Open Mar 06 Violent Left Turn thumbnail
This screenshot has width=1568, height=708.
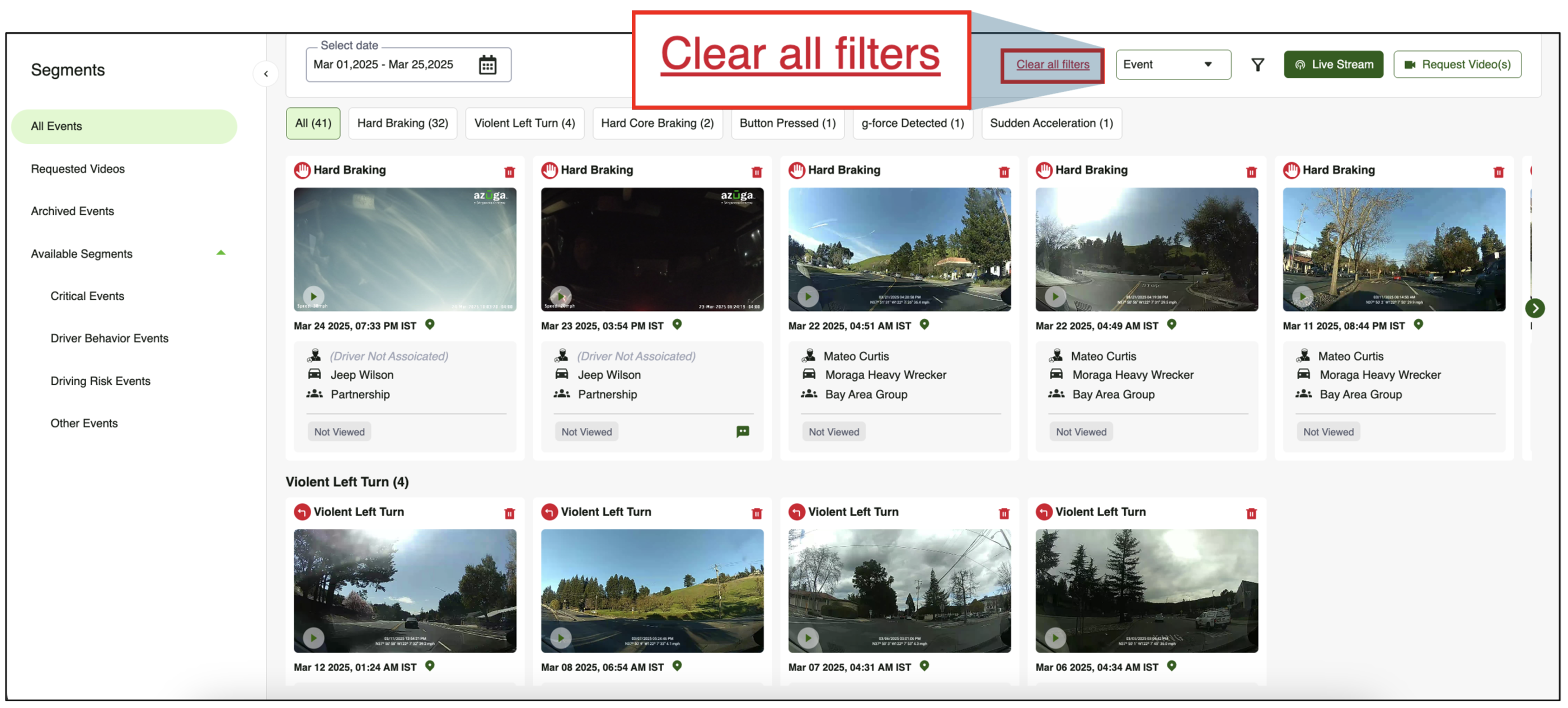tap(1146, 590)
